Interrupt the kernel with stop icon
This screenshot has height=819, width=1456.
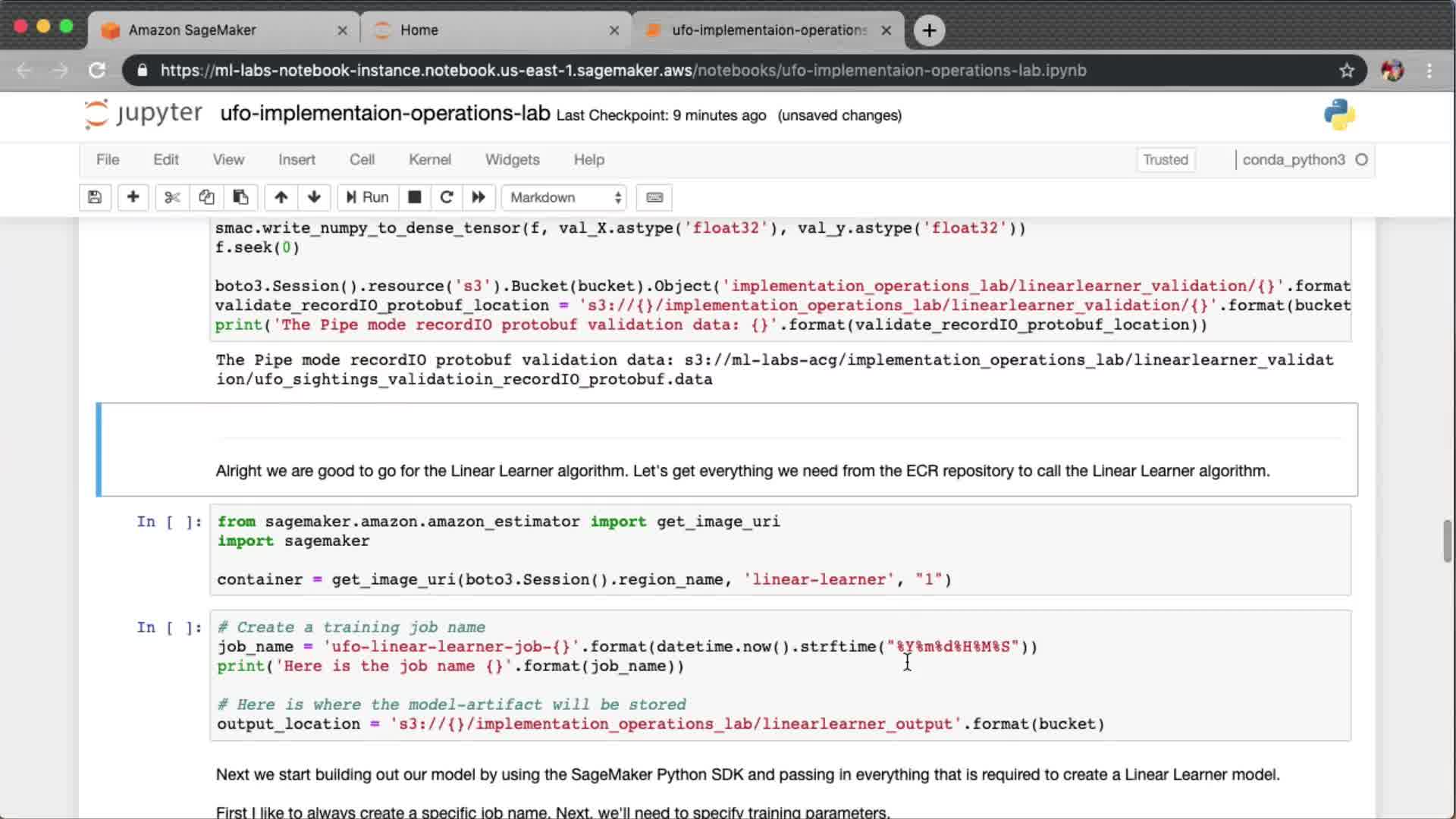[414, 197]
